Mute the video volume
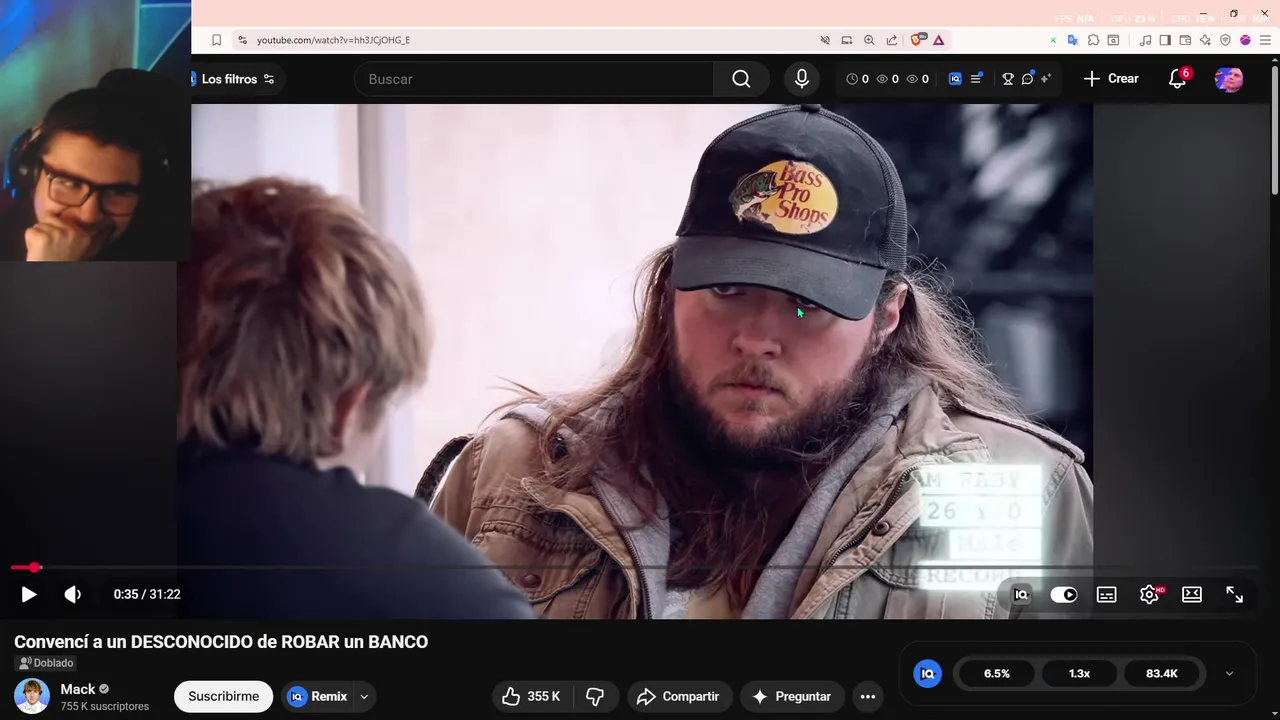The height and width of the screenshot is (720, 1280). (73, 594)
